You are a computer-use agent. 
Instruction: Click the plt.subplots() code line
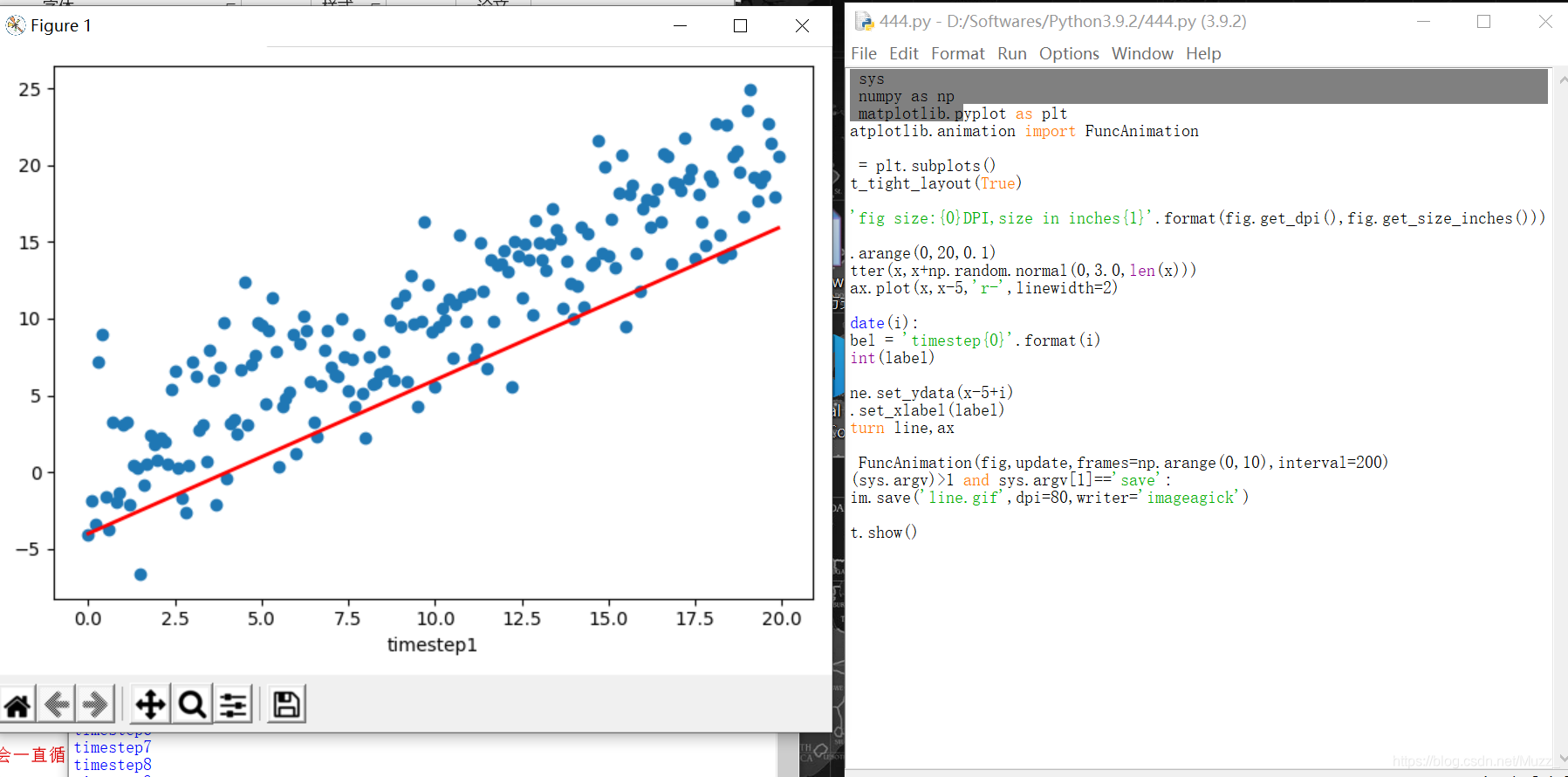click(927, 166)
